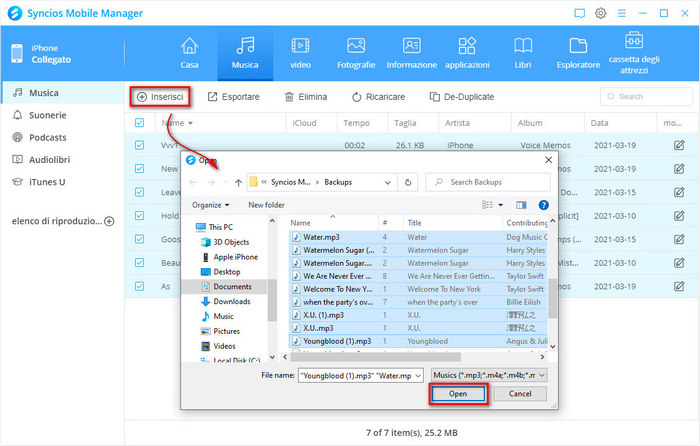Click New folder in dialog
This screenshot has width=700, height=446.
tap(267, 205)
